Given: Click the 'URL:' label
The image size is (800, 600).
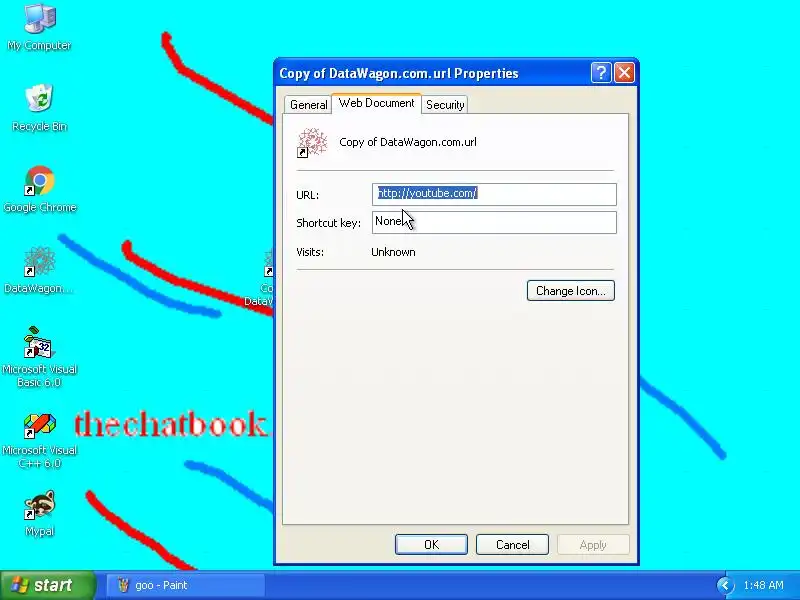Looking at the screenshot, I should click(307, 195).
